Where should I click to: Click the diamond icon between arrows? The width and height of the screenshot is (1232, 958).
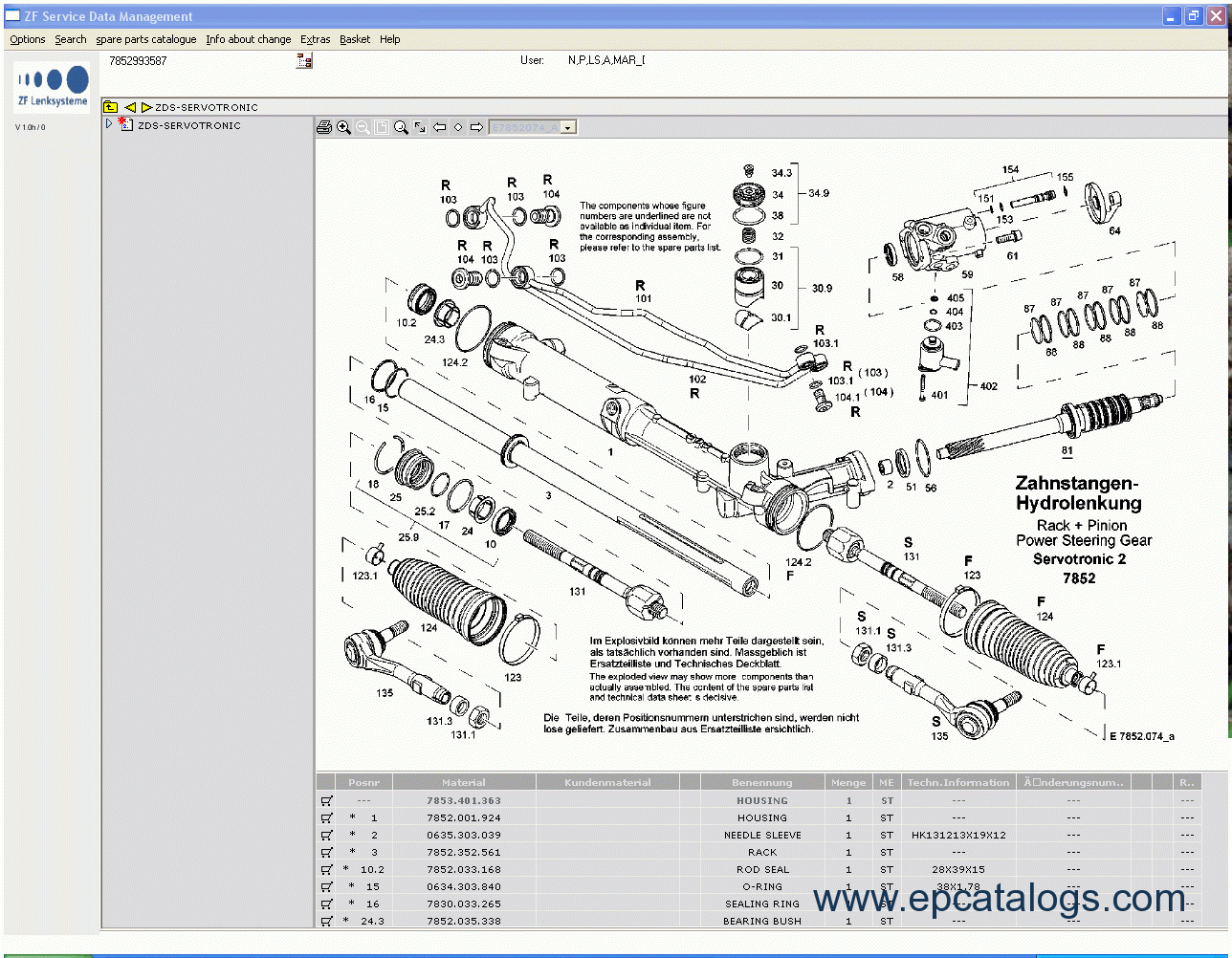tap(458, 127)
